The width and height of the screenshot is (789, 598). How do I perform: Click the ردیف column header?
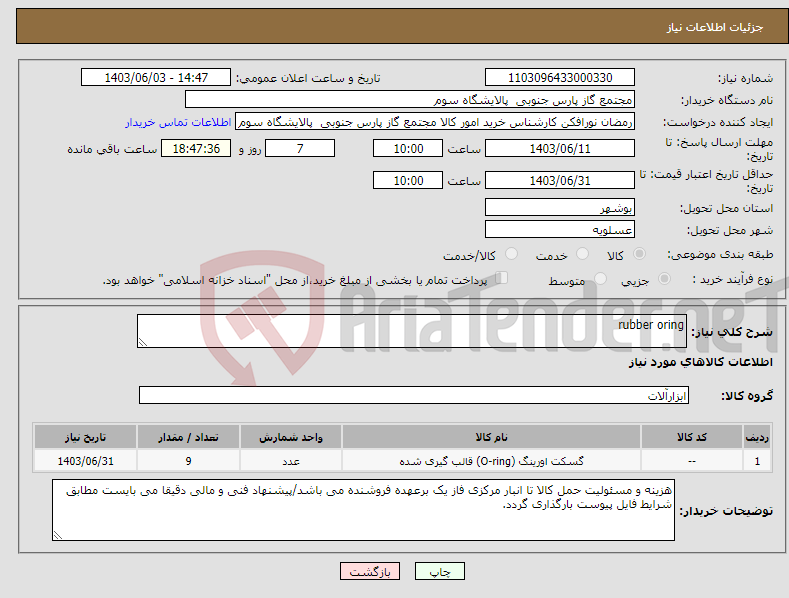click(757, 437)
